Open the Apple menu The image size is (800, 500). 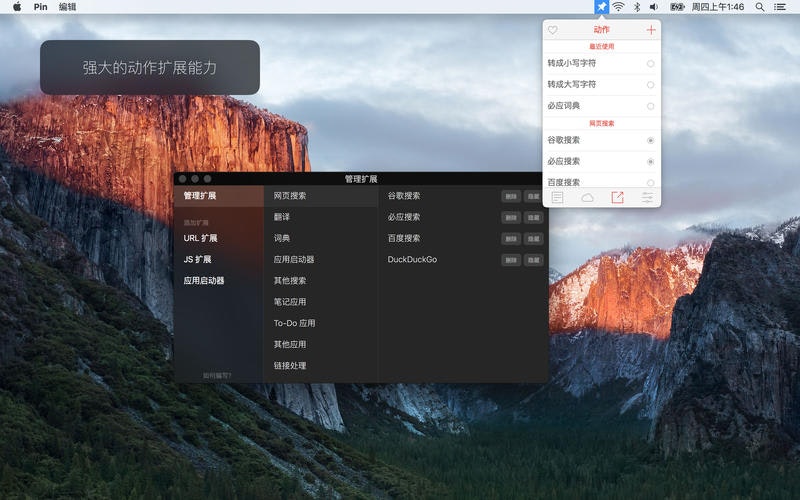17,7
